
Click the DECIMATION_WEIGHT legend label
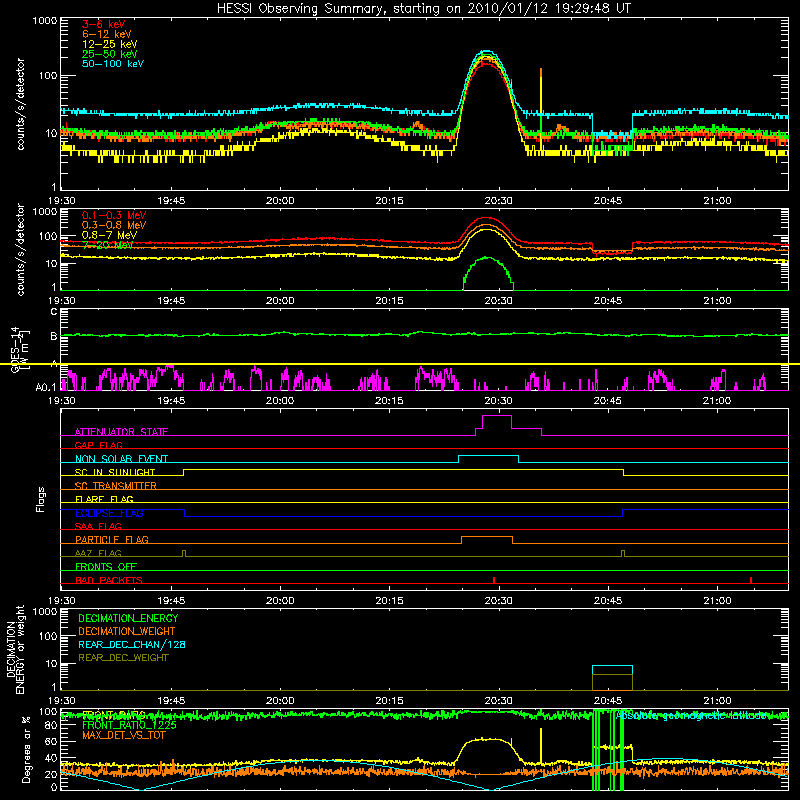127,631
